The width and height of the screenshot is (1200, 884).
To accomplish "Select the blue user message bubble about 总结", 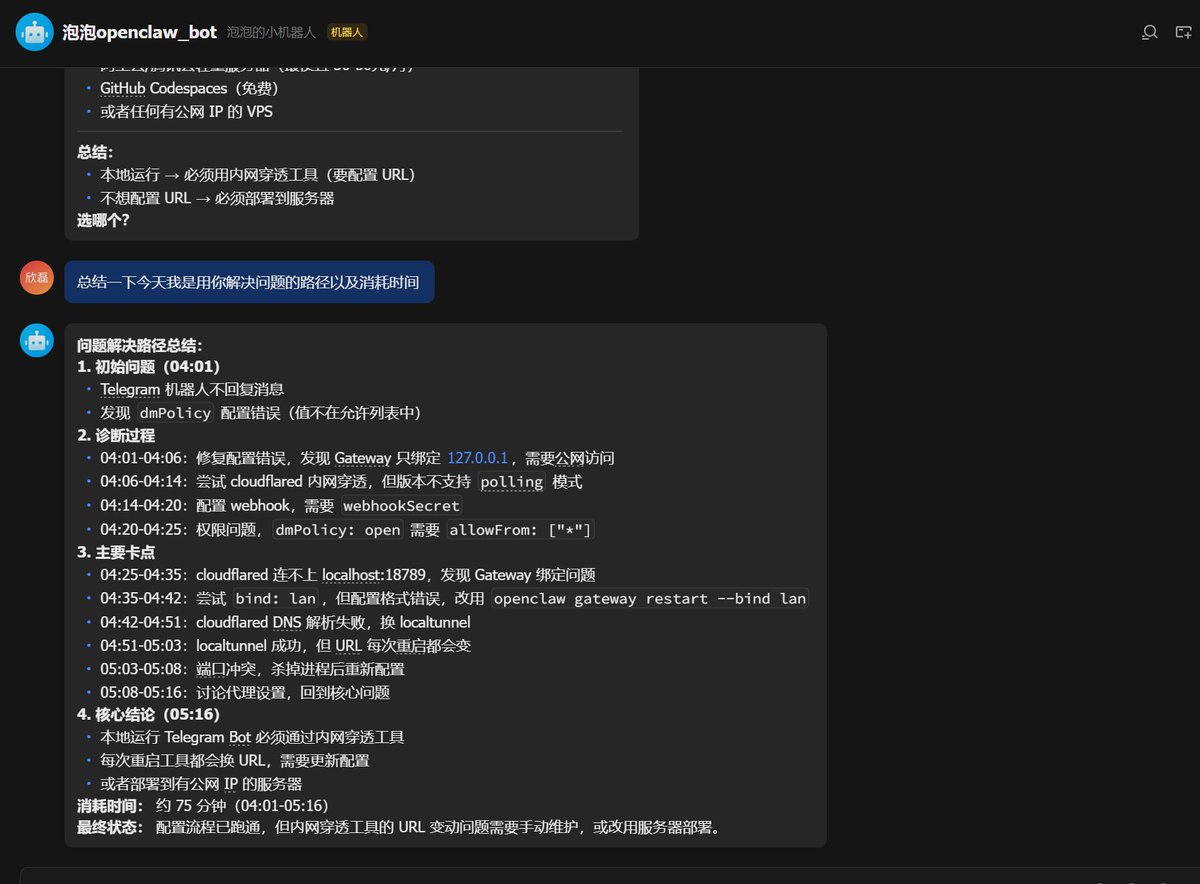I will pyautogui.click(x=248, y=282).
